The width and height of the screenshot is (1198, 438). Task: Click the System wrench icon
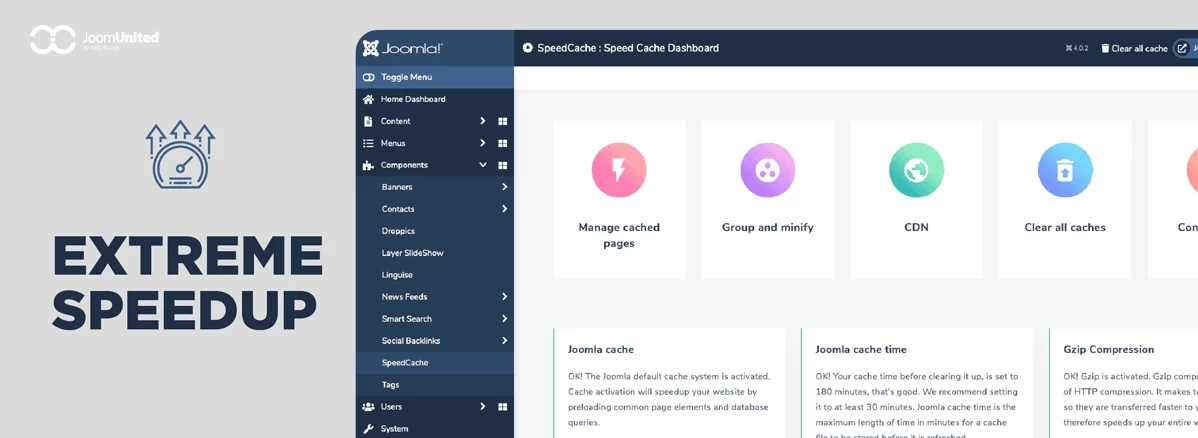click(x=368, y=429)
